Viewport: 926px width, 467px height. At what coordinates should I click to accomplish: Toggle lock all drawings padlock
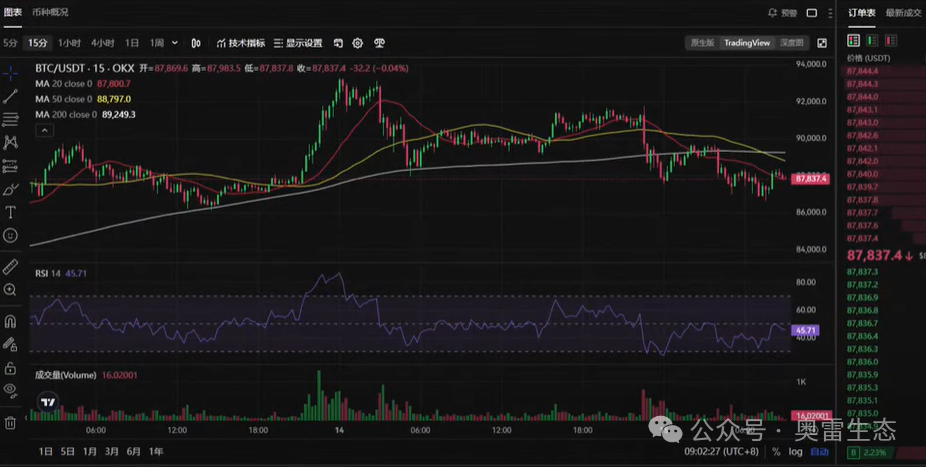point(10,368)
